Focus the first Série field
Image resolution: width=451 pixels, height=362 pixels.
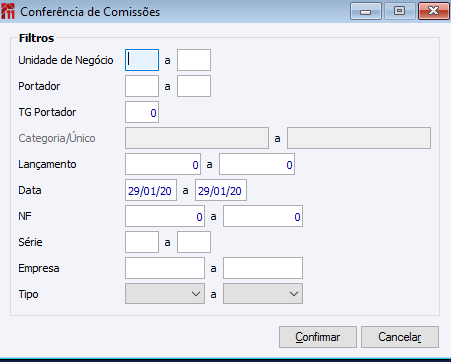coord(142,242)
